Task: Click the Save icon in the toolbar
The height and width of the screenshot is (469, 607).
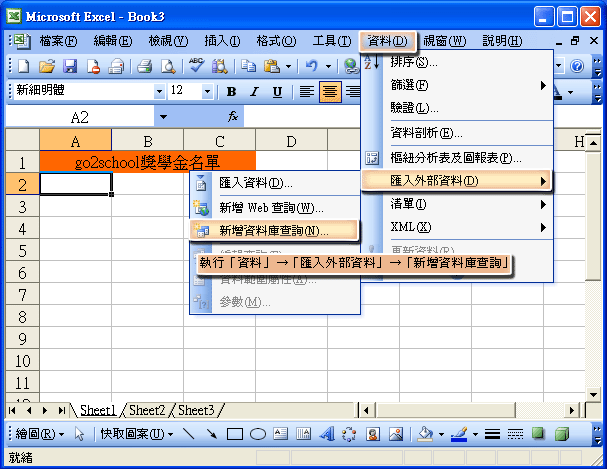Action: [x=70, y=66]
